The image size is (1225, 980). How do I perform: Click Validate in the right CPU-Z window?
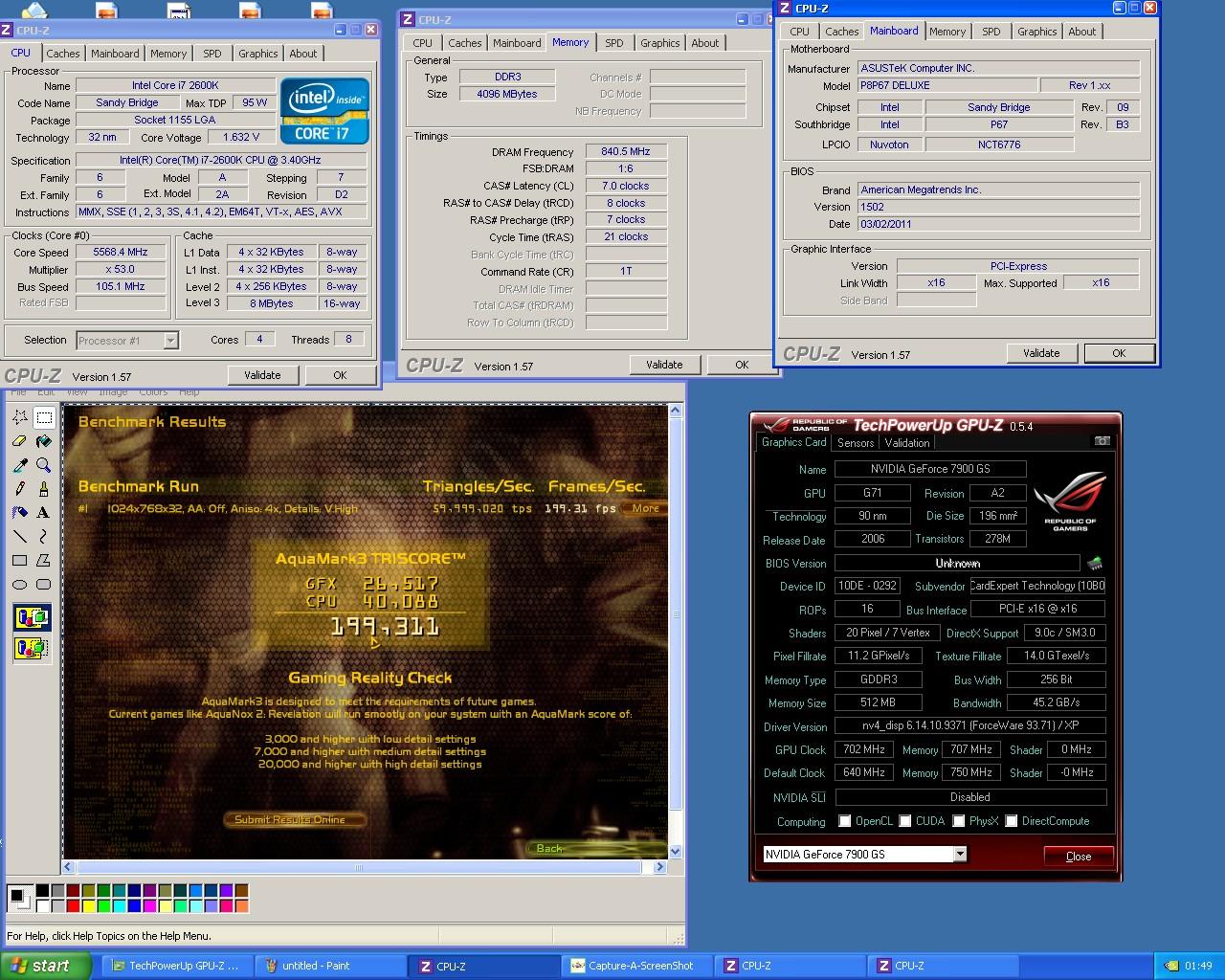pos(1041,353)
